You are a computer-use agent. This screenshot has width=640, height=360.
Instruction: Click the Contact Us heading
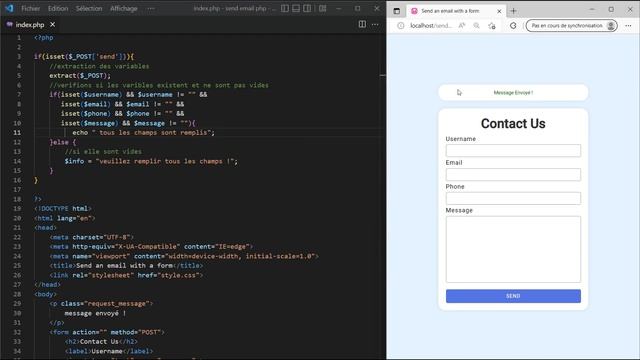coord(513,124)
